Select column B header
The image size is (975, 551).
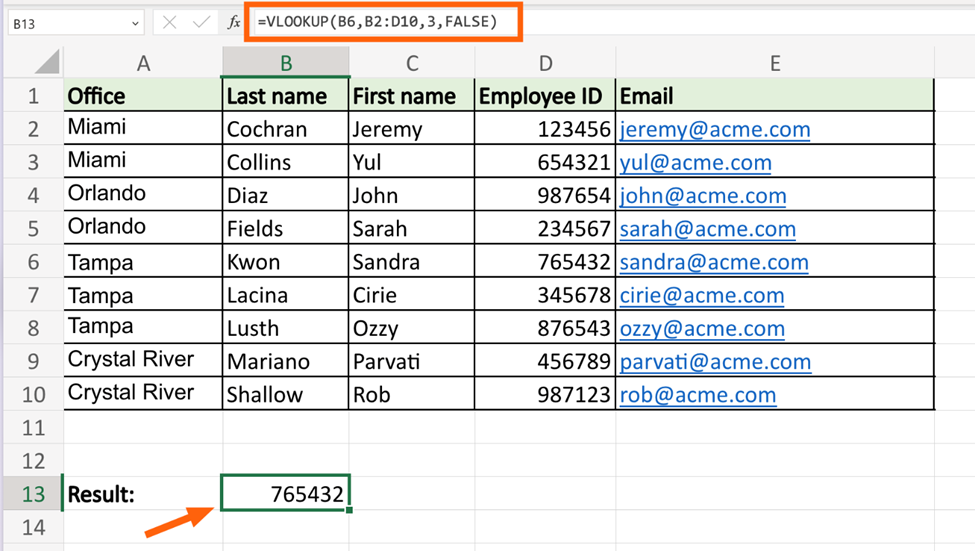coord(286,63)
